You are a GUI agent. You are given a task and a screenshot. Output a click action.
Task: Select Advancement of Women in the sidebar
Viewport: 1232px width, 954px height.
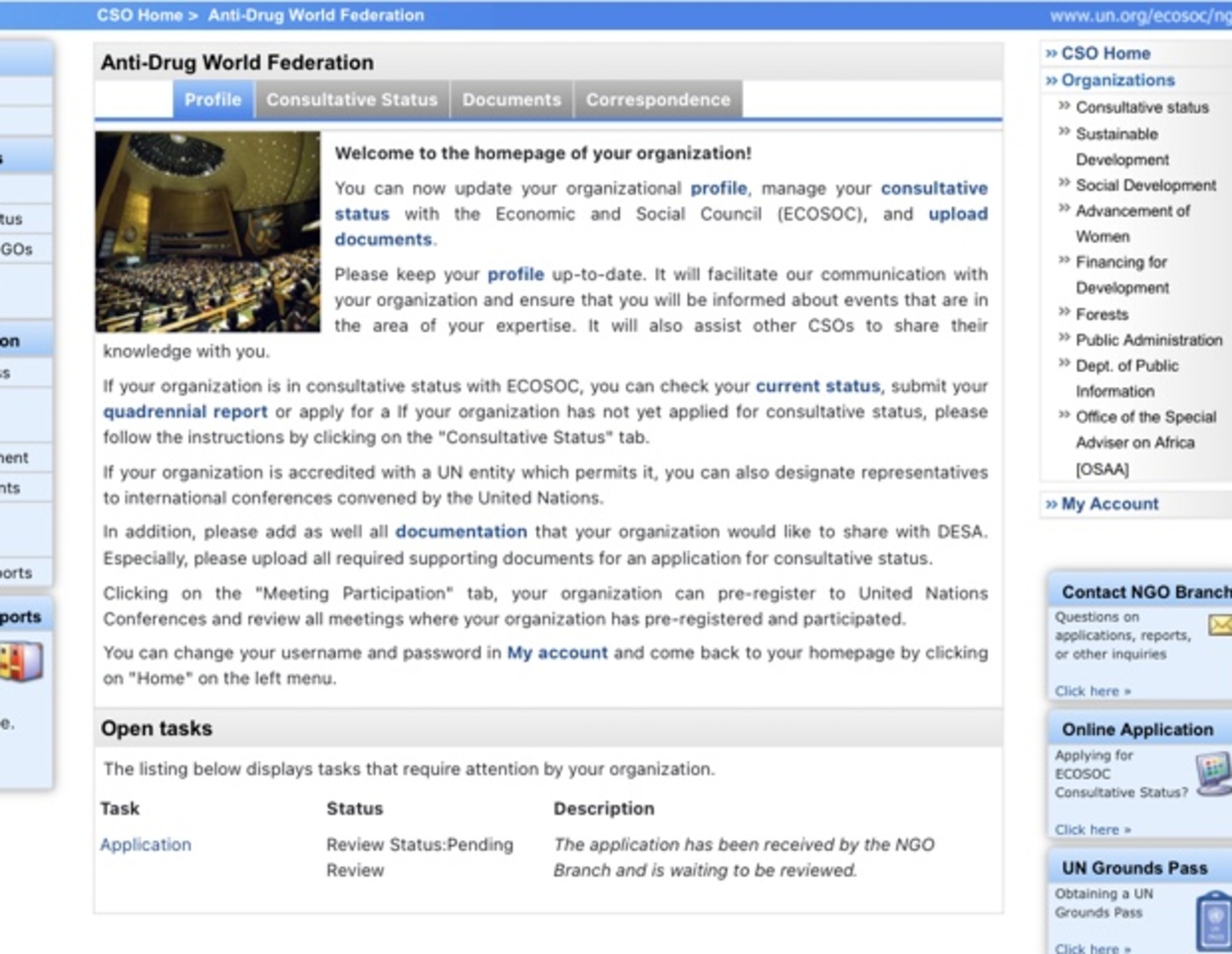[1133, 224]
